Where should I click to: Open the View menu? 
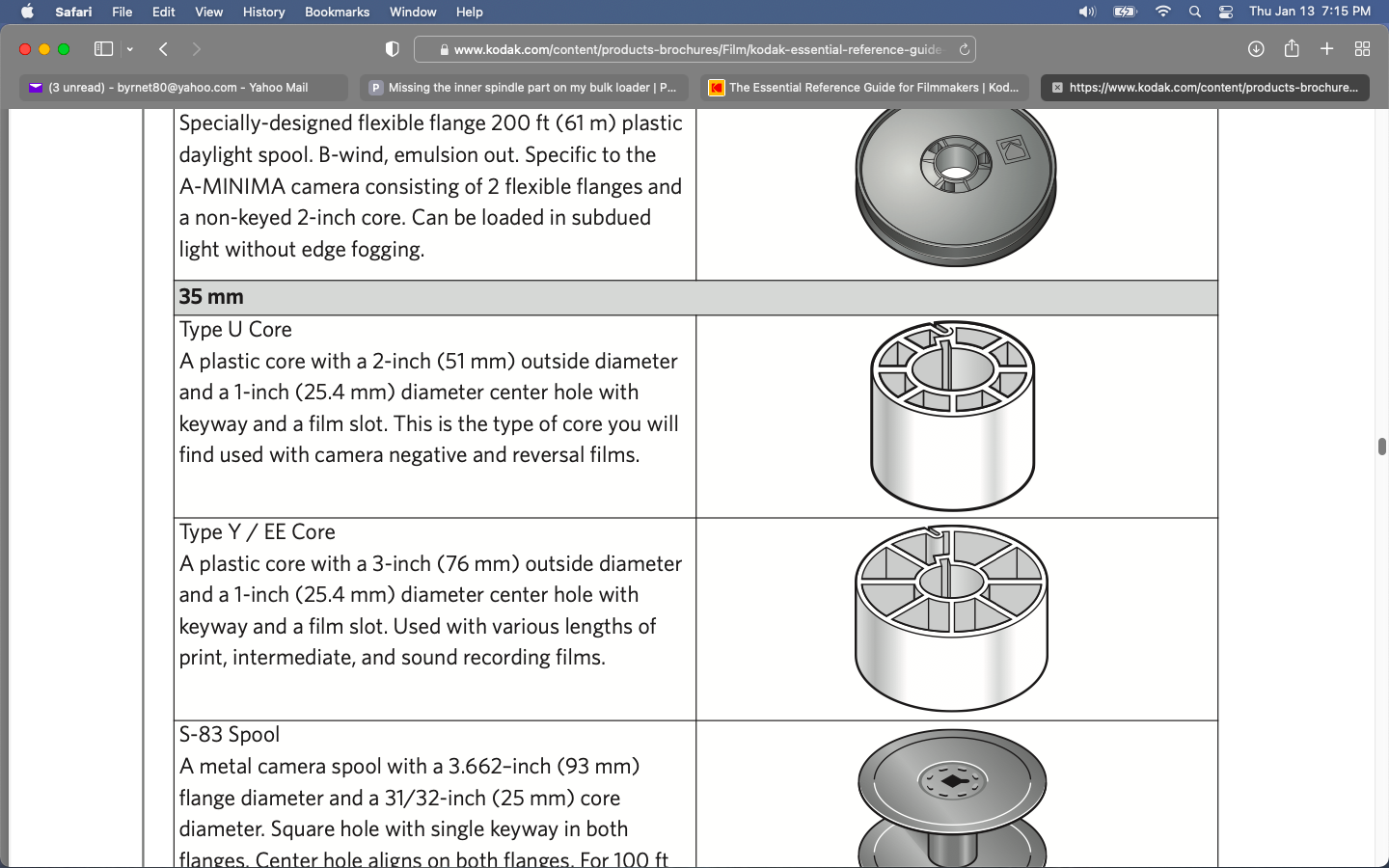(208, 12)
